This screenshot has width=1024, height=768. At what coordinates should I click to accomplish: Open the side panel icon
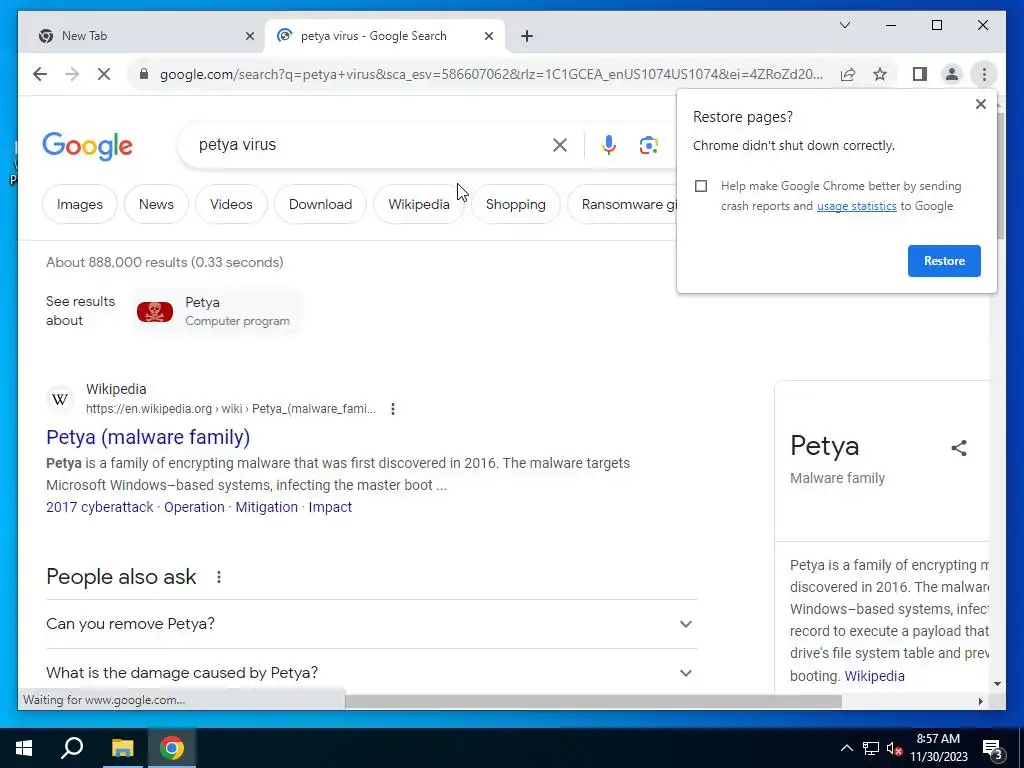920,74
